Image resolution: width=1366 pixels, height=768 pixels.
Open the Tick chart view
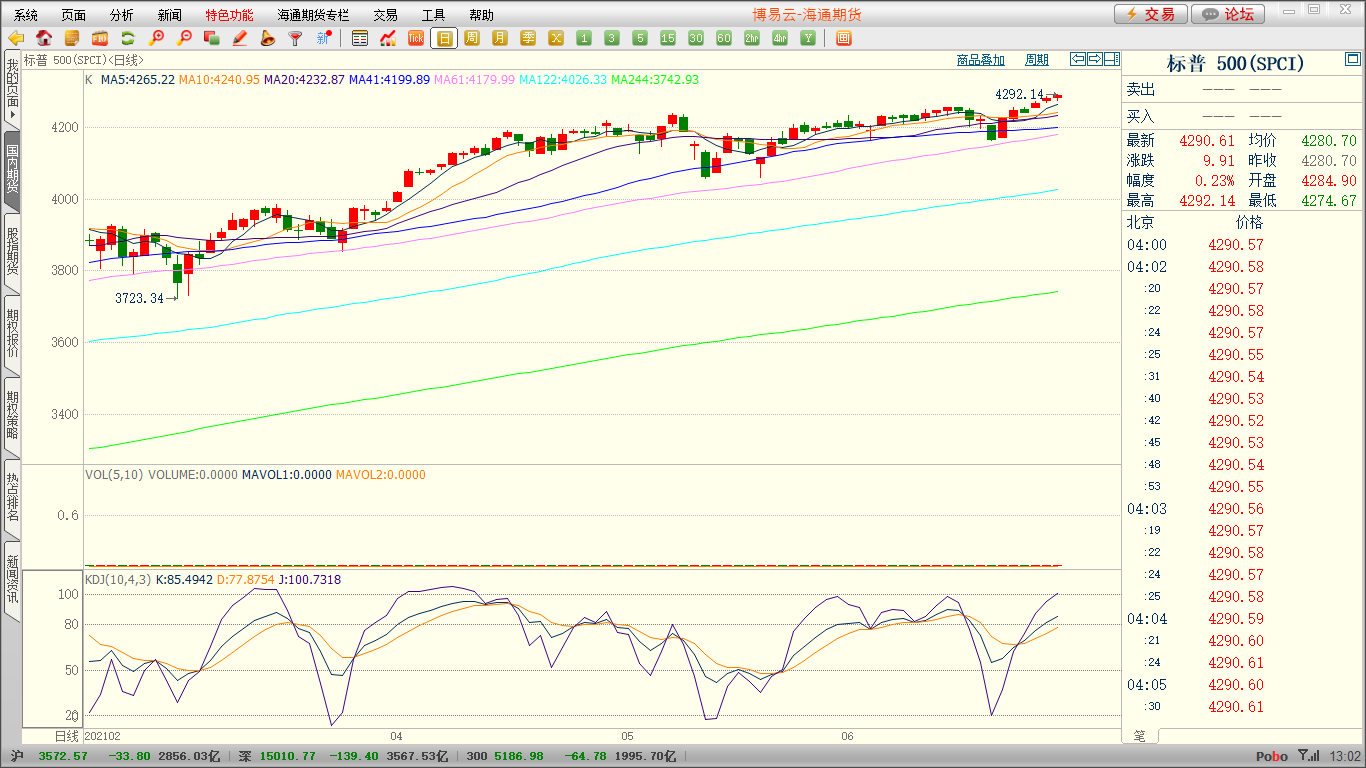click(x=416, y=39)
